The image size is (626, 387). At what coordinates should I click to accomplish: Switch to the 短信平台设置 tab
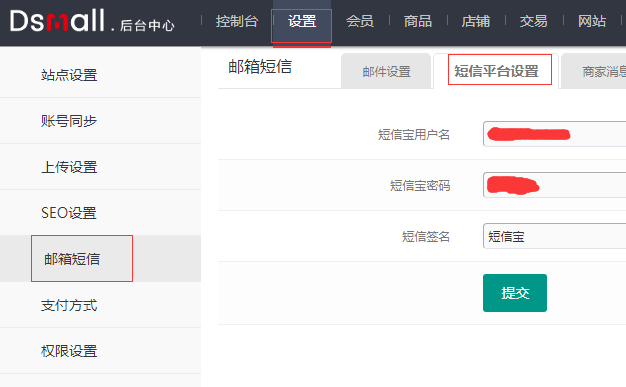pos(496,71)
